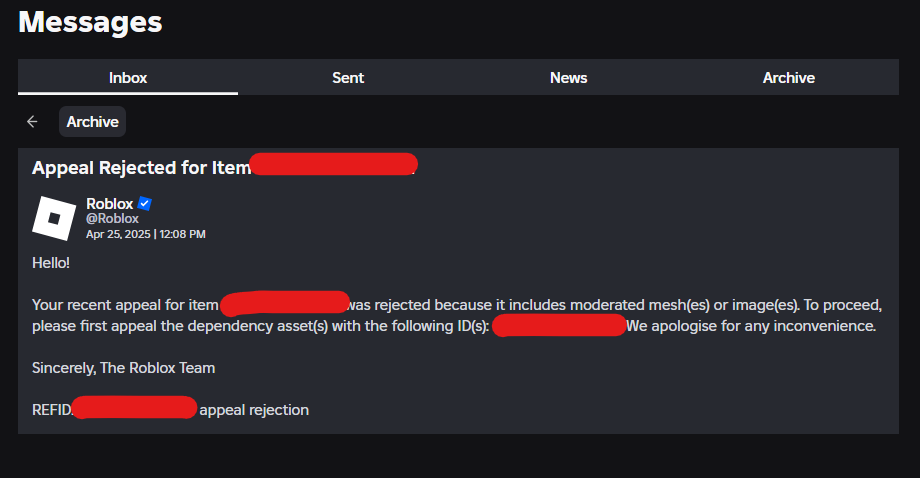The height and width of the screenshot is (478, 920).
Task: Click the Hello! greeting line
Action: [51, 262]
